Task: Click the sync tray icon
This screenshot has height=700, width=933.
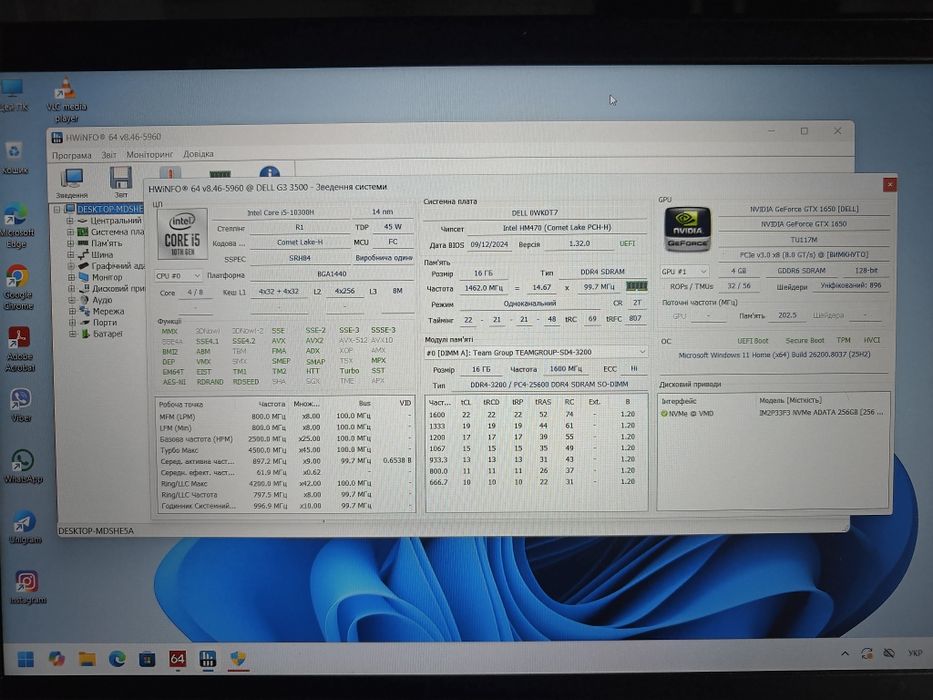Action: coord(867,654)
